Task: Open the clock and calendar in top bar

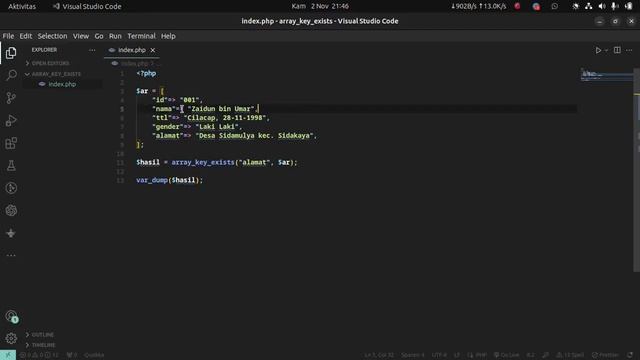Action: tap(320, 6)
